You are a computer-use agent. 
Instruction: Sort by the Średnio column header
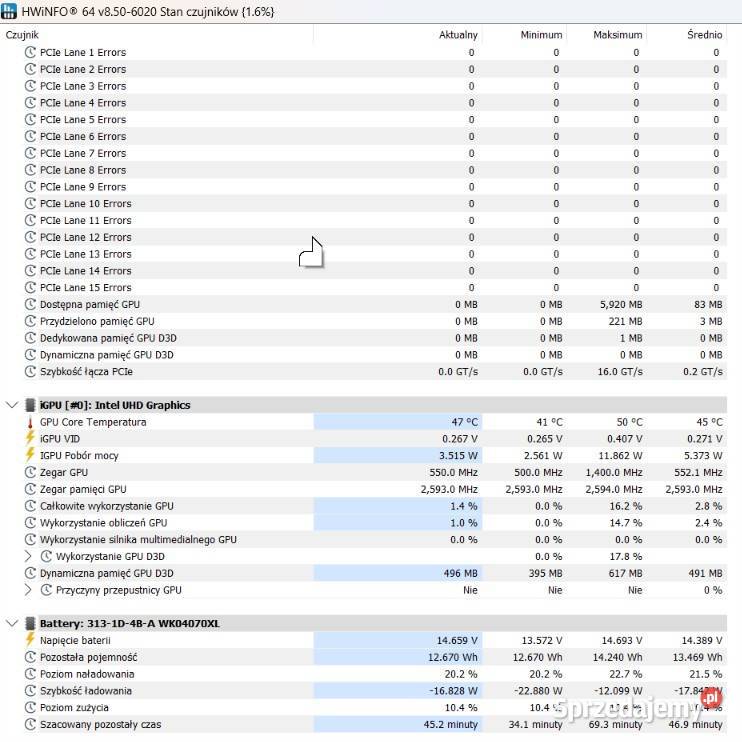705,35
